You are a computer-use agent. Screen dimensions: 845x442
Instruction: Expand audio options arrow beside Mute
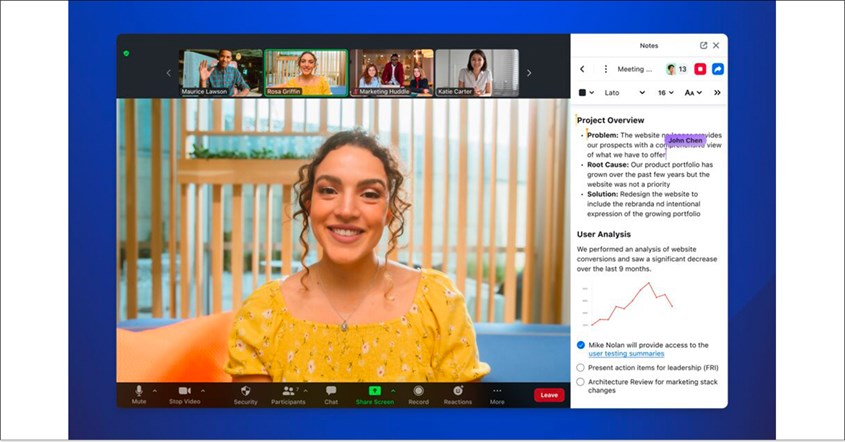(155, 391)
